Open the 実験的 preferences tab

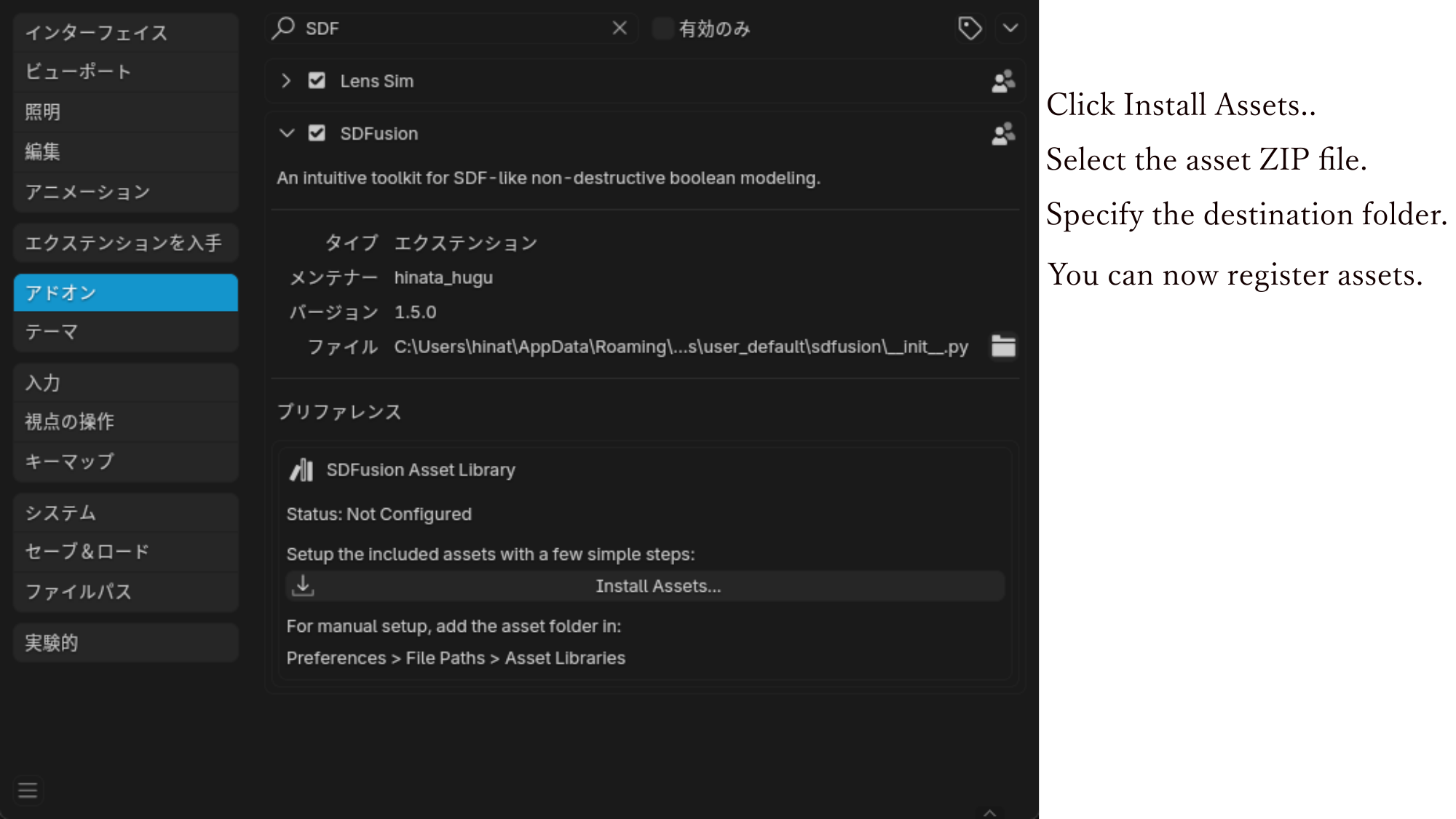(126, 643)
